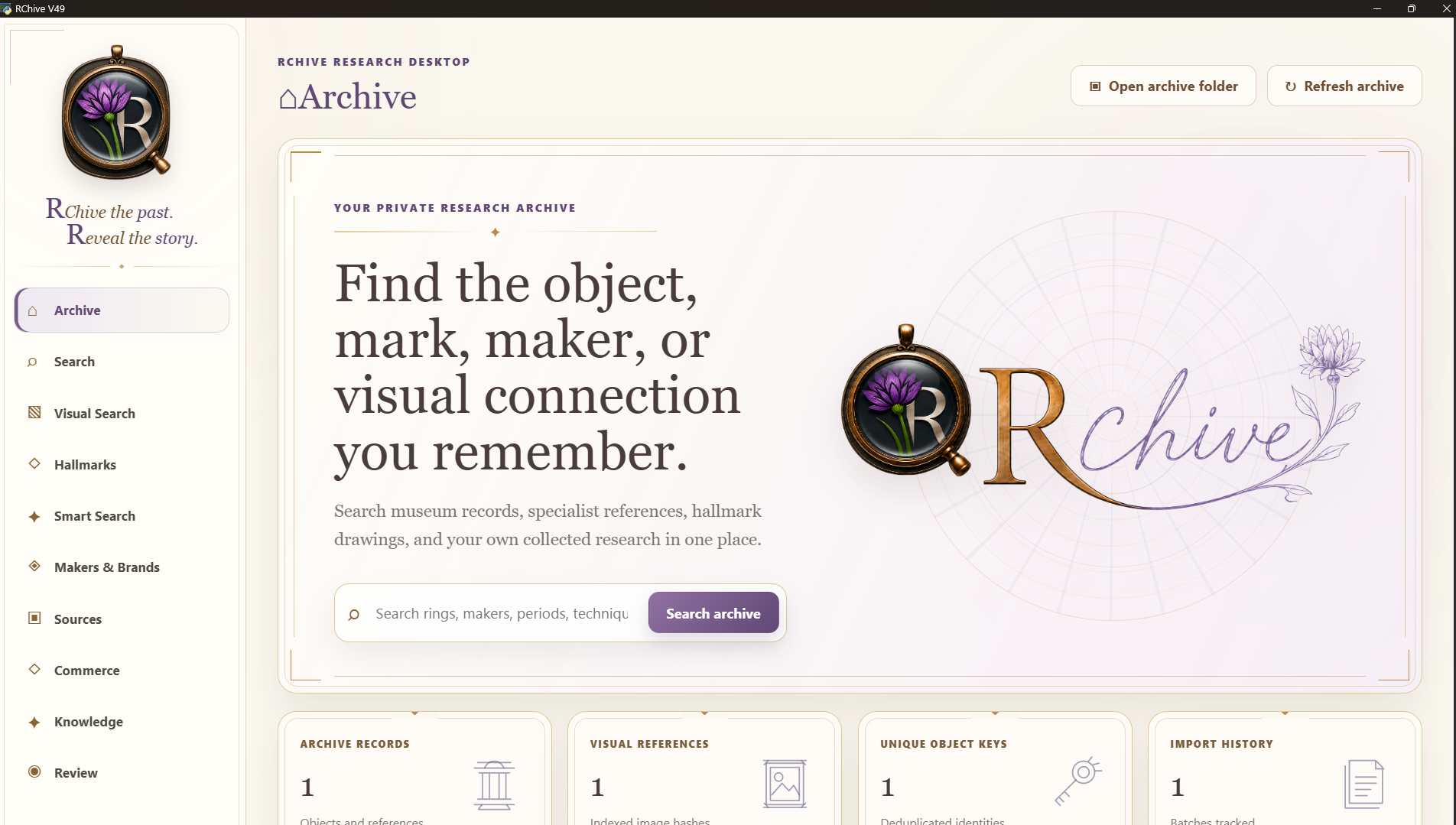Click the Archive Records label in the stats card
The width and height of the screenshot is (1456, 825).
pos(355,744)
